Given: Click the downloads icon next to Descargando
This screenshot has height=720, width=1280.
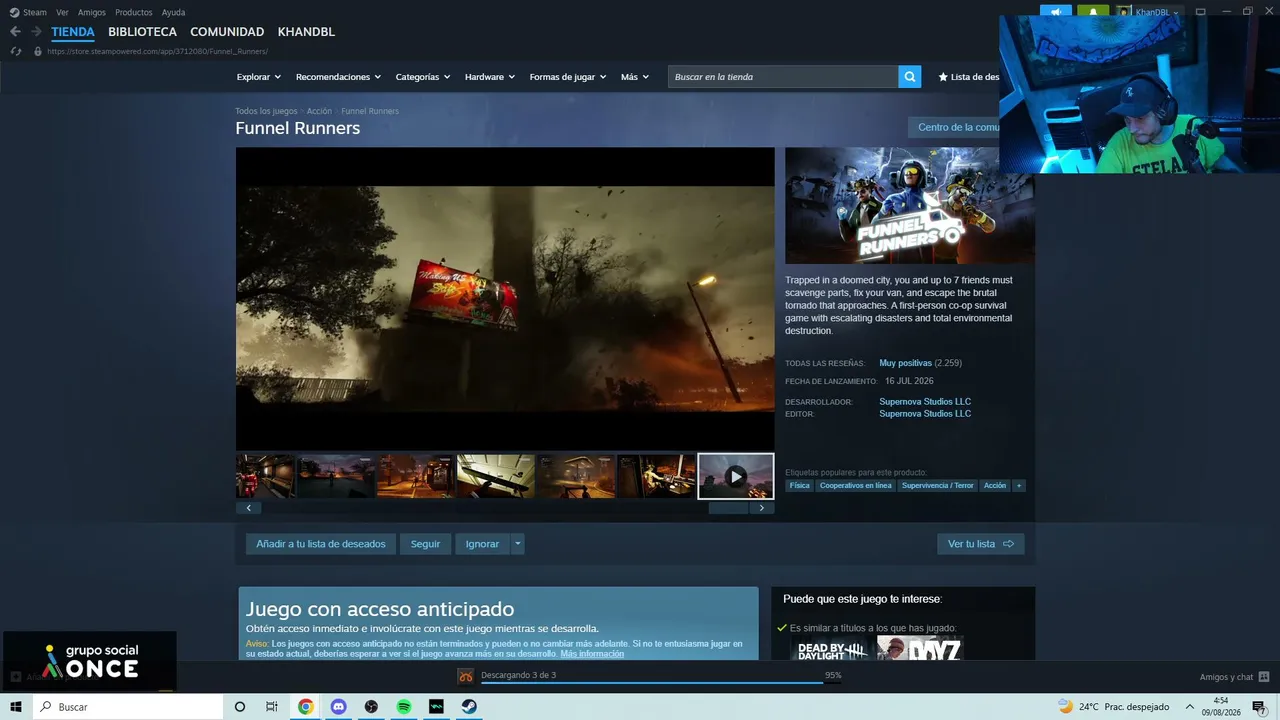Looking at the screenshot, I should pos(466,676).
